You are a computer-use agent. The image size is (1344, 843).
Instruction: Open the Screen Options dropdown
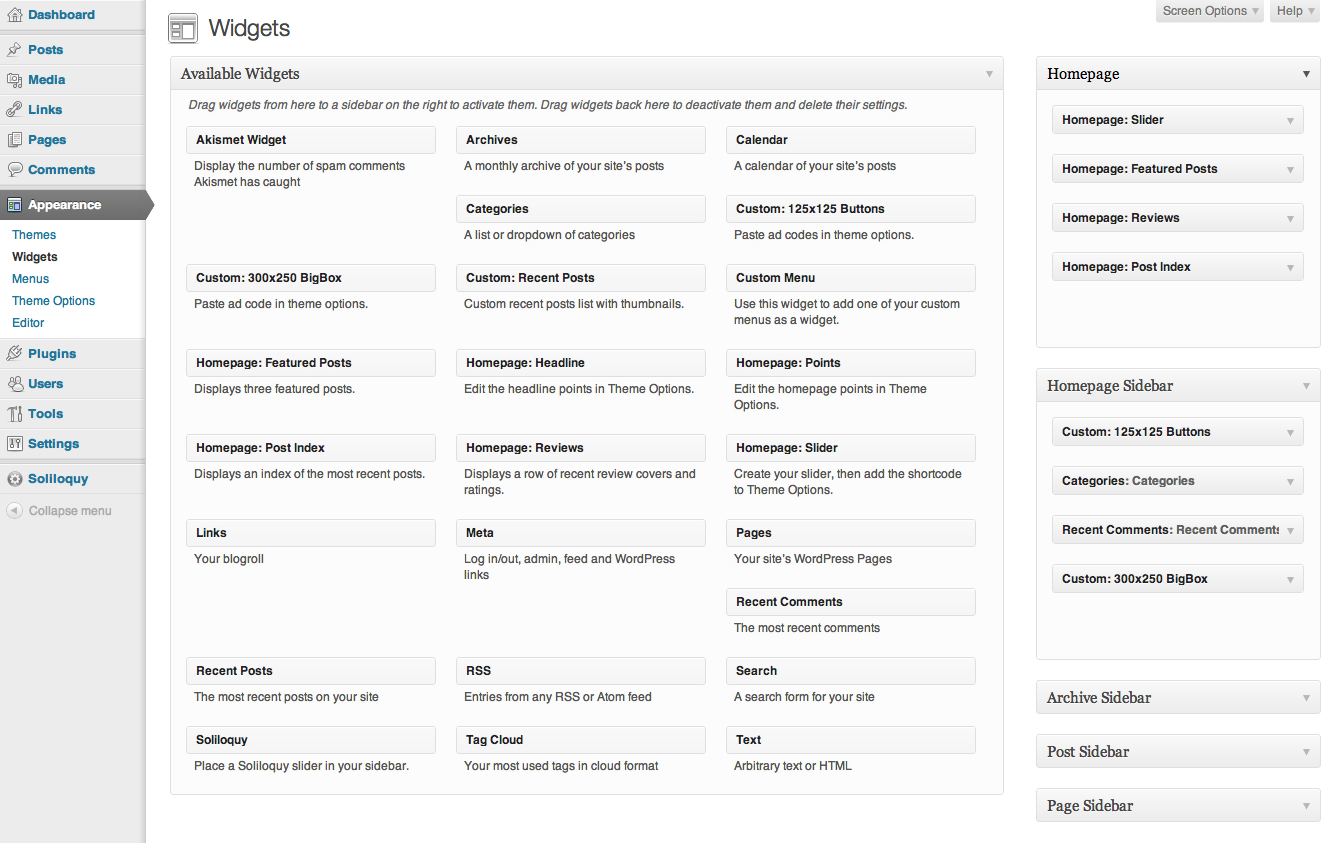[1210, 11]
